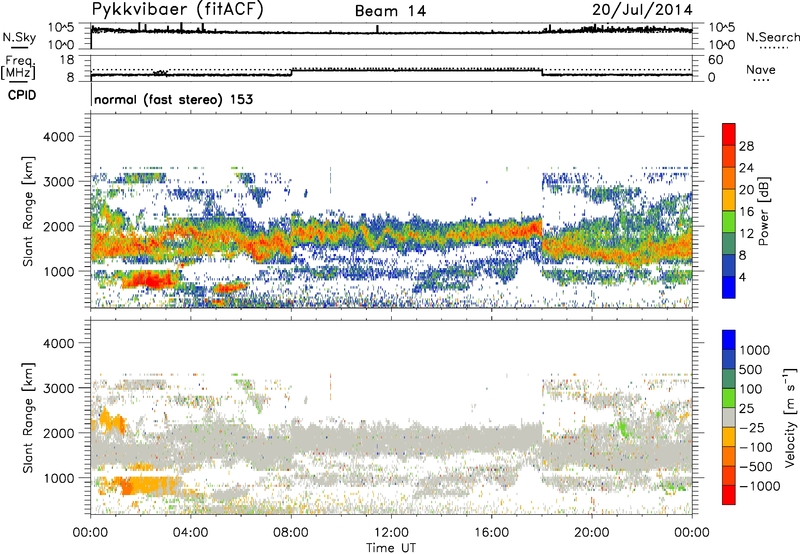Pick the bright blue bottom power colorbar segment
The height and width of the screenshot is (554, 800).
click(x=729, y=287)
